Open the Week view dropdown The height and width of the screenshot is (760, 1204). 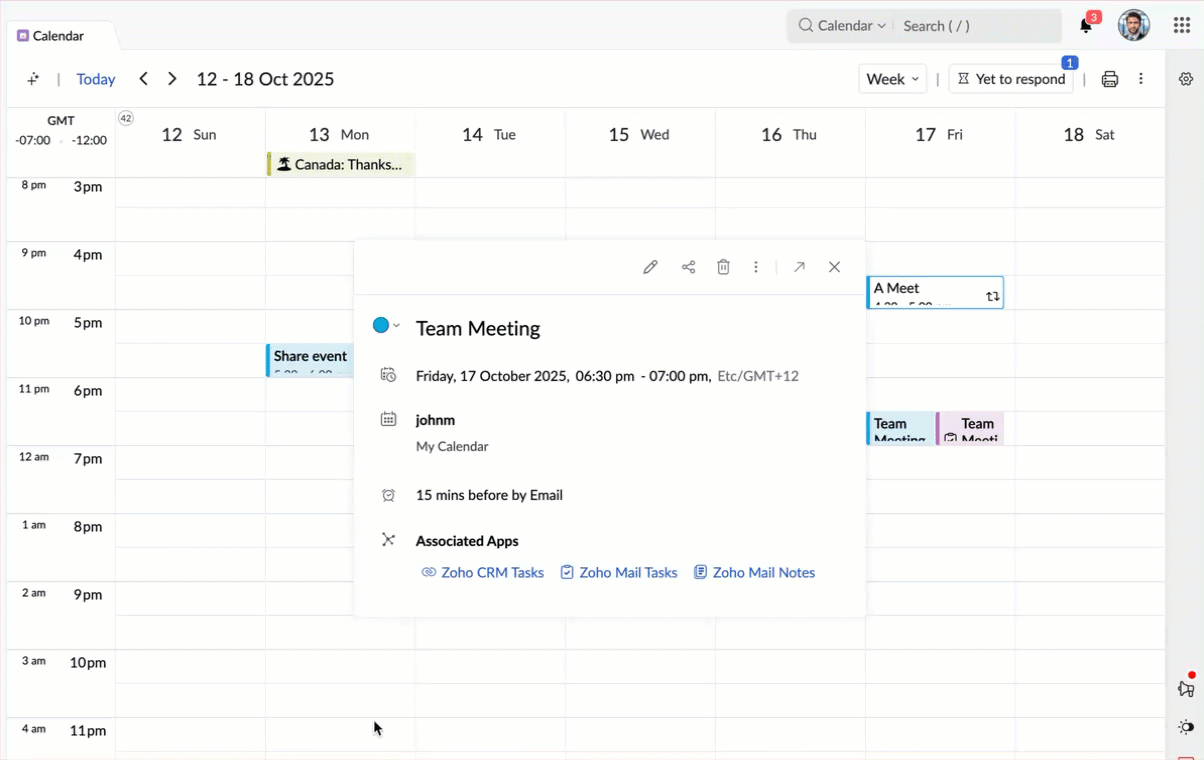pyautogui.click(x=891, y=78)
